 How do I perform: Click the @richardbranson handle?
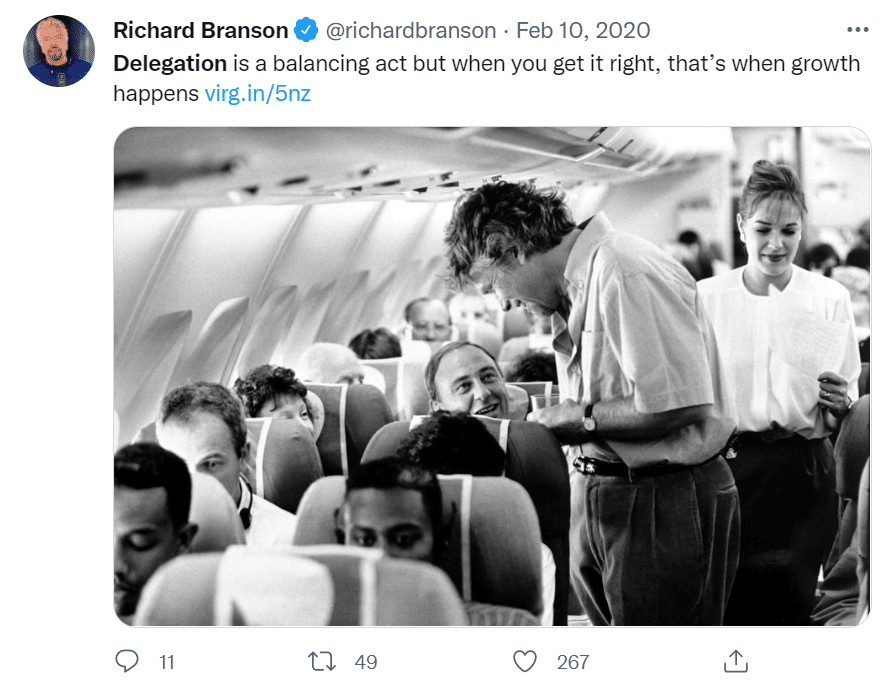(x=410, y=31)
